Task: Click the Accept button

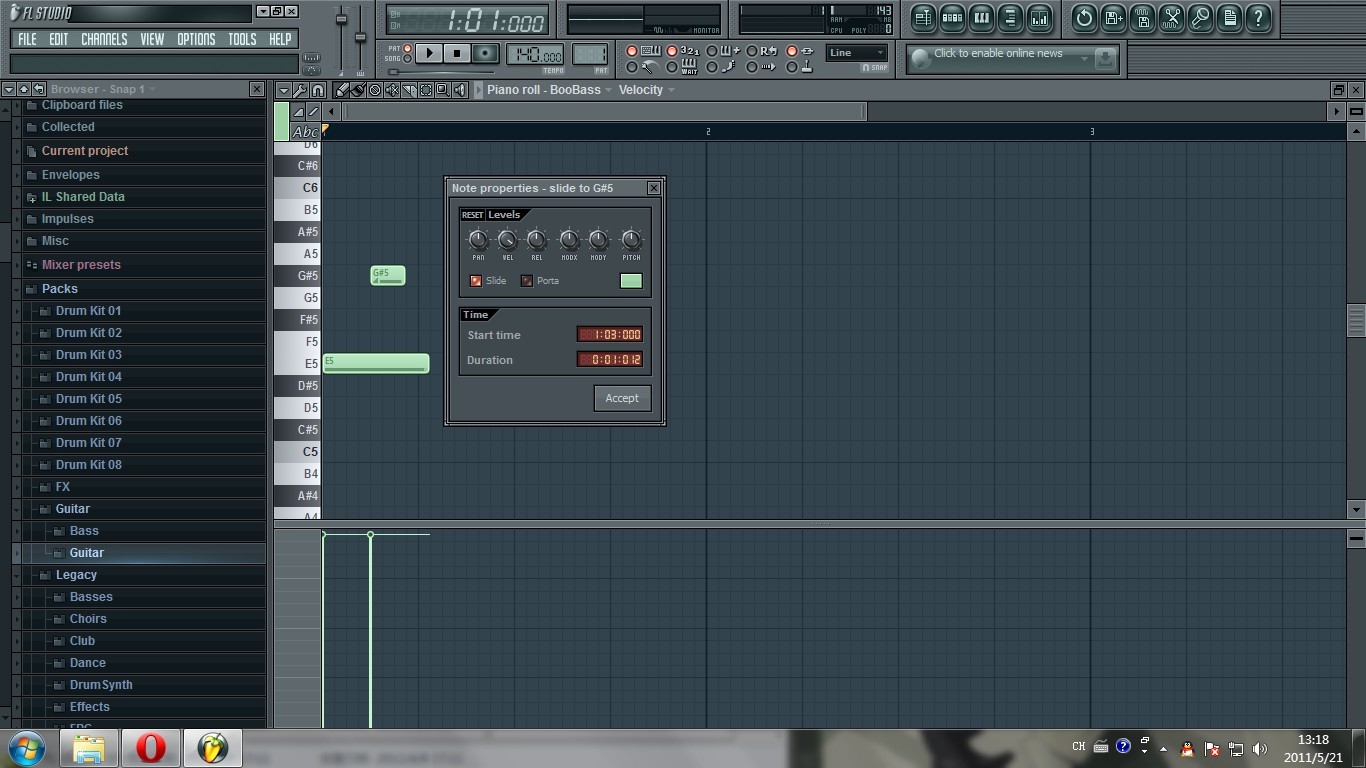Action: 621,398
